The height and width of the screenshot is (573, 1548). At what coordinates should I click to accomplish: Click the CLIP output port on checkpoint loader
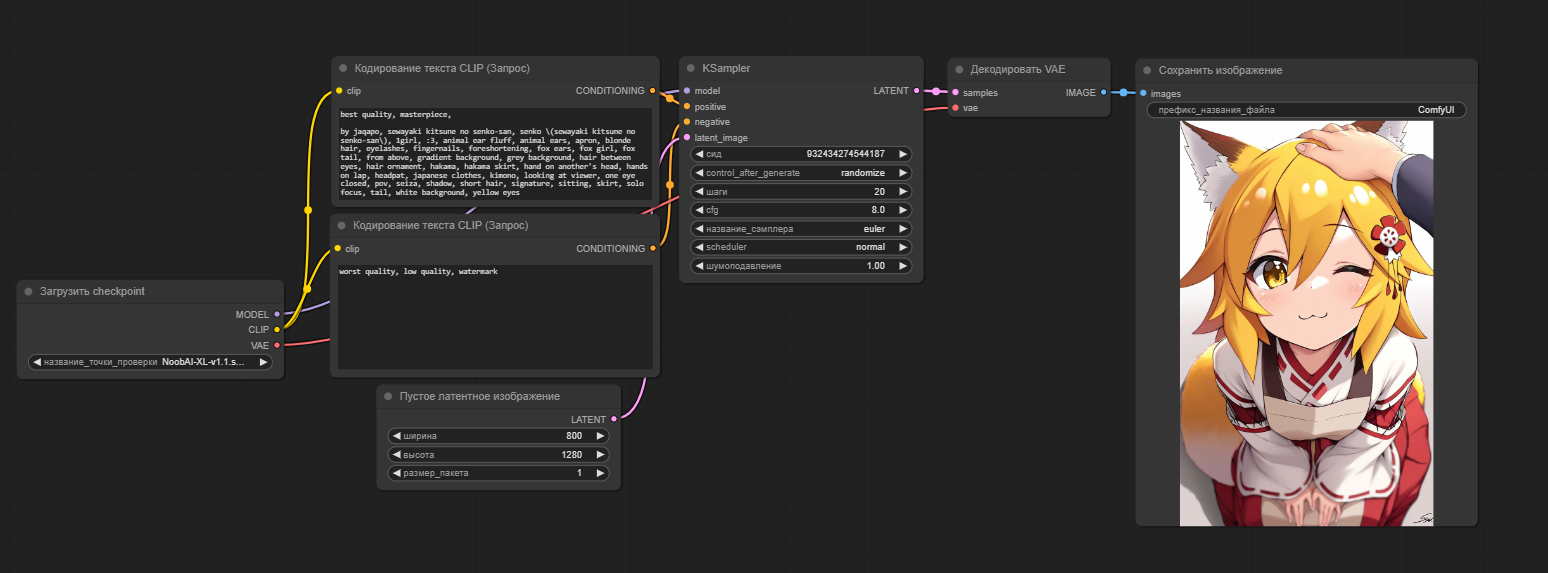[277, 329]
